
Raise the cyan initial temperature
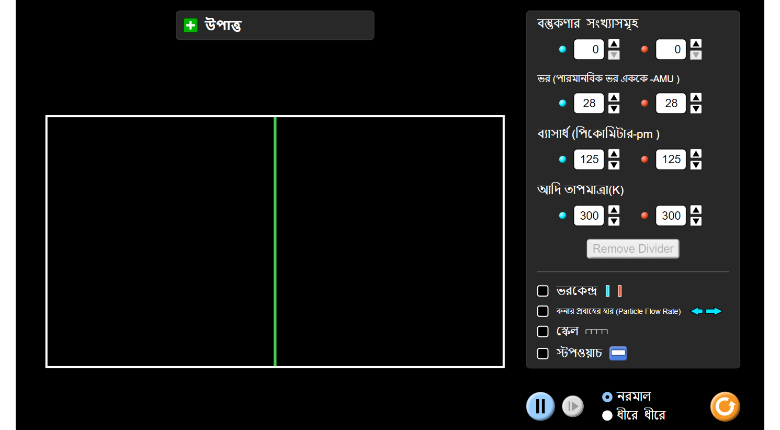click(614, 210)
